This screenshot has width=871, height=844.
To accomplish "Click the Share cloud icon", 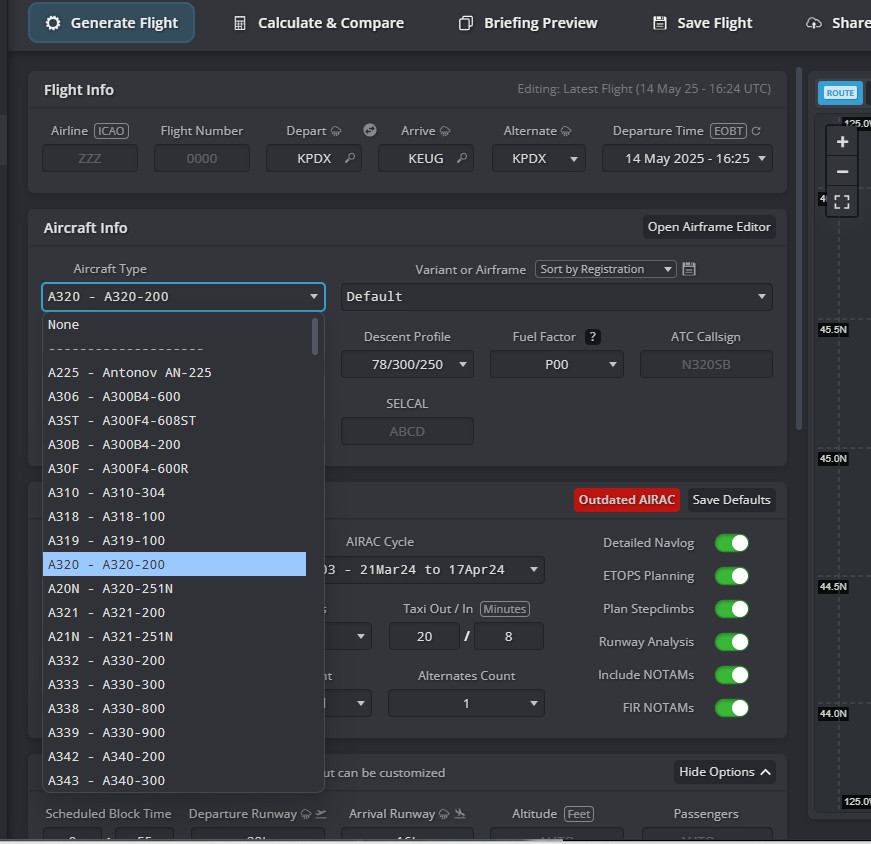I will (814, 23).
